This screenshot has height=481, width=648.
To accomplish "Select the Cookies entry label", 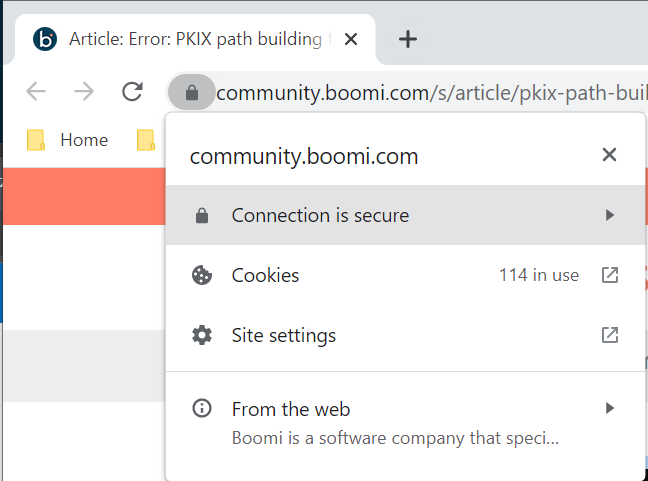I will (x=265, y=275).
